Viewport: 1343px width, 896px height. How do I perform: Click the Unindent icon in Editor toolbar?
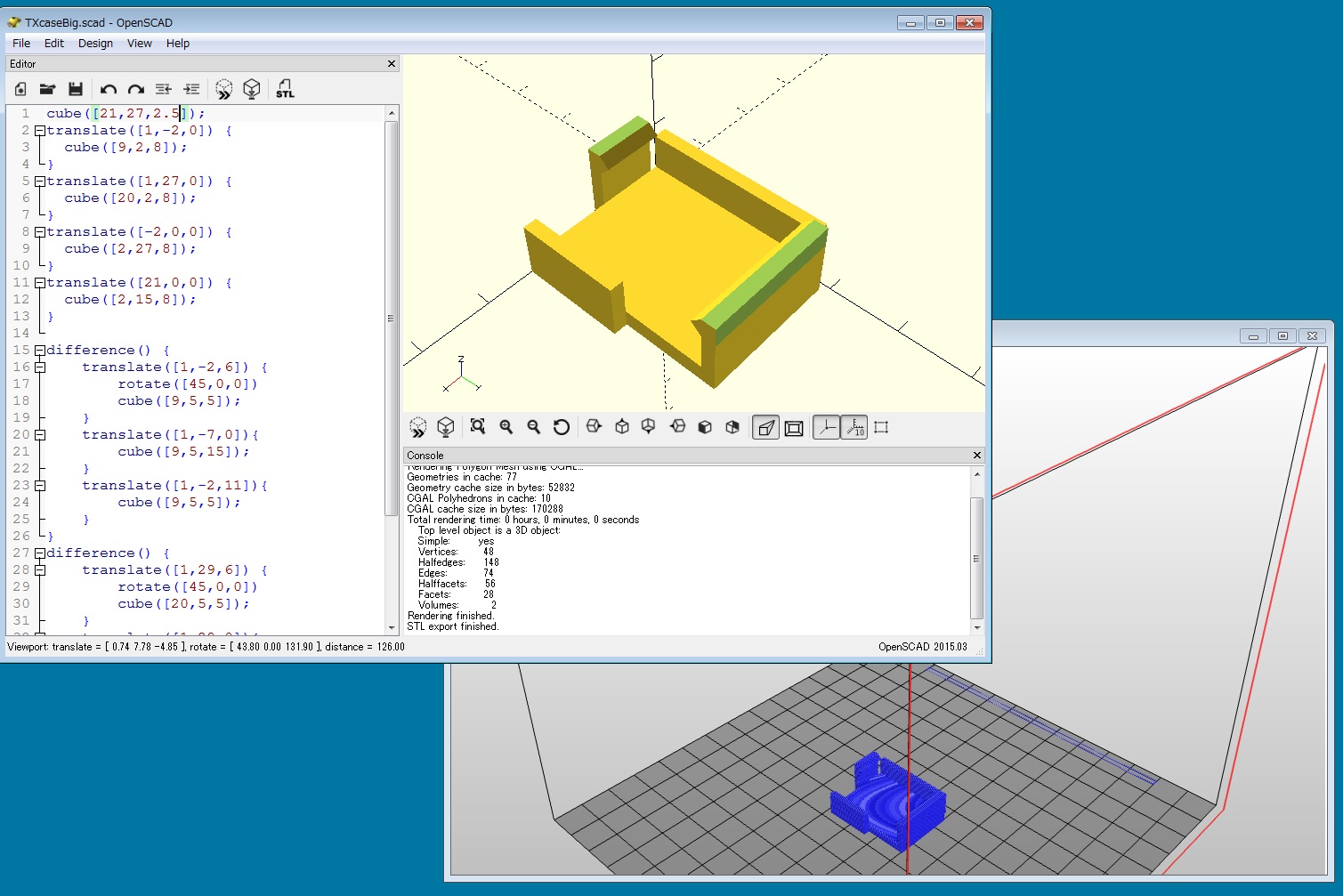point(164,89)
